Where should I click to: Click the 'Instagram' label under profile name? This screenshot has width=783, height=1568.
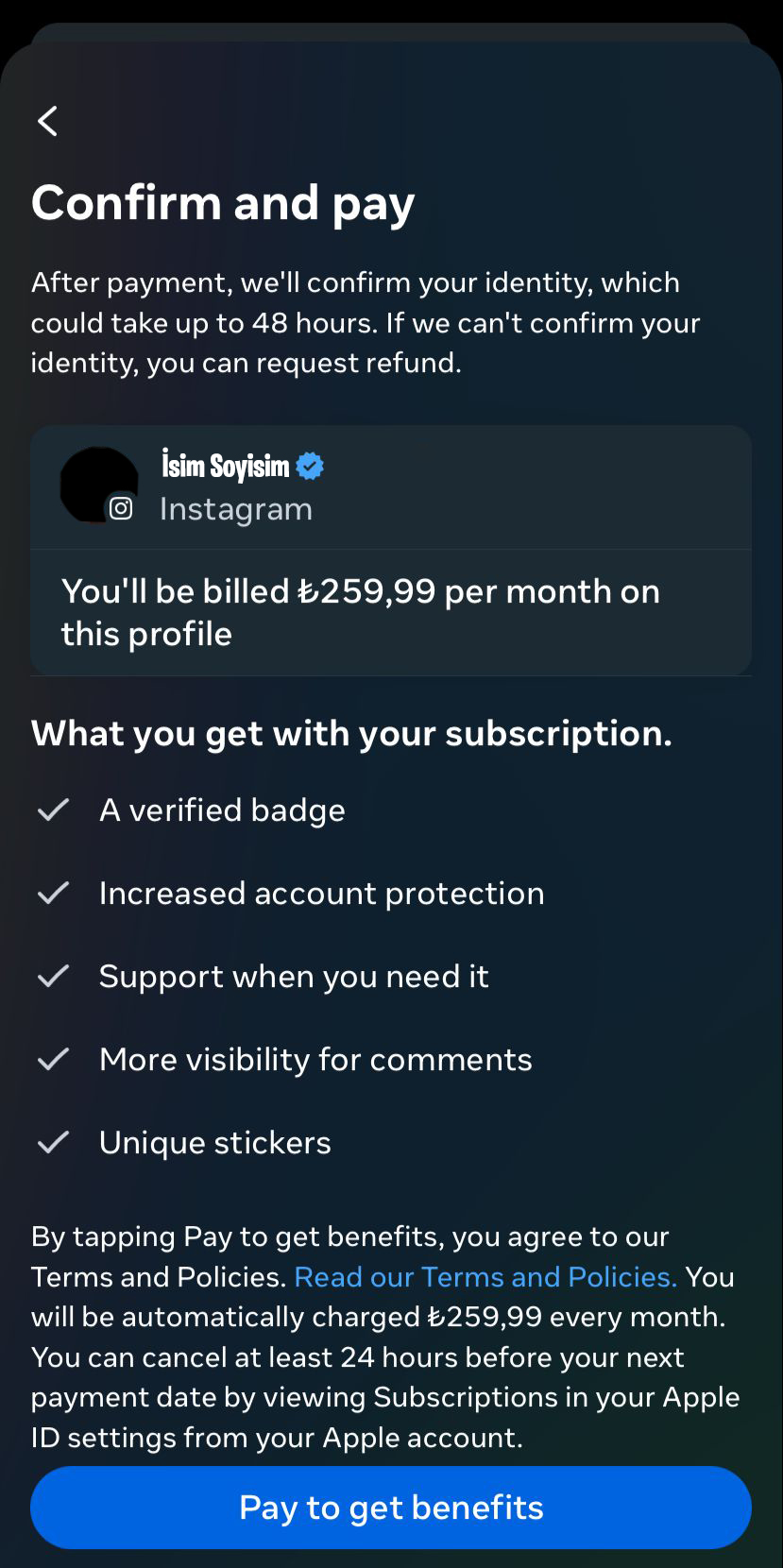(x=236, y=509)
